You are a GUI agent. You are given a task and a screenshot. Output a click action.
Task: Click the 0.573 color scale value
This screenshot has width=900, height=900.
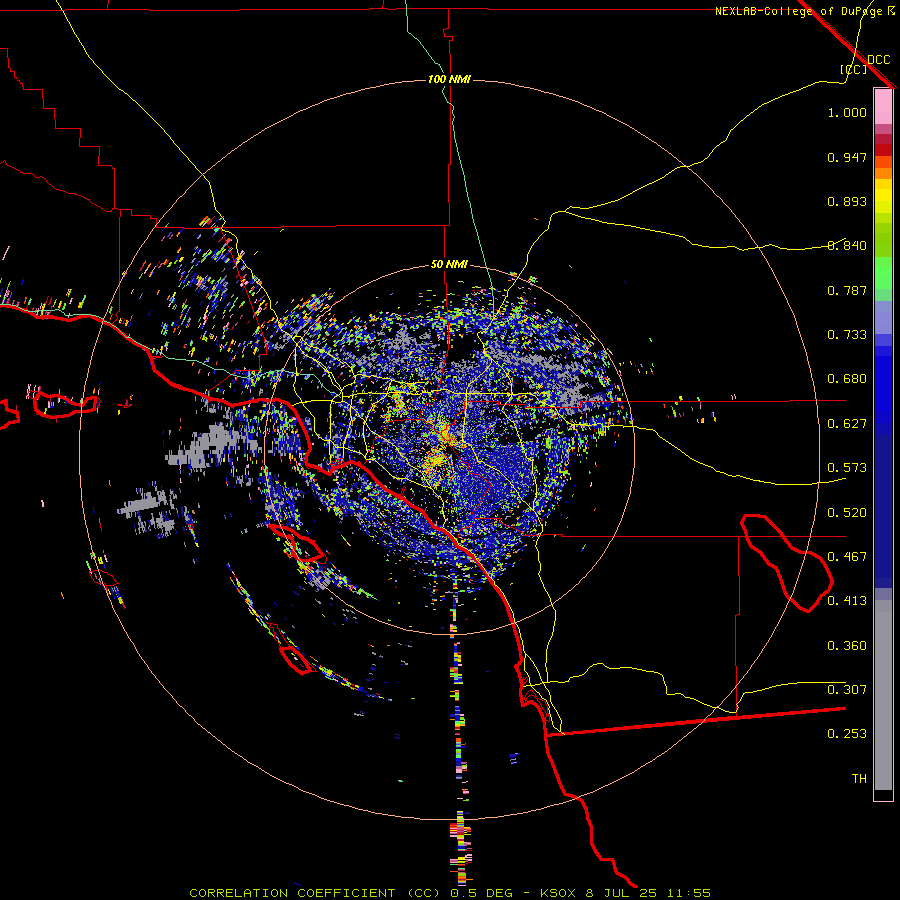pos(847,468)
